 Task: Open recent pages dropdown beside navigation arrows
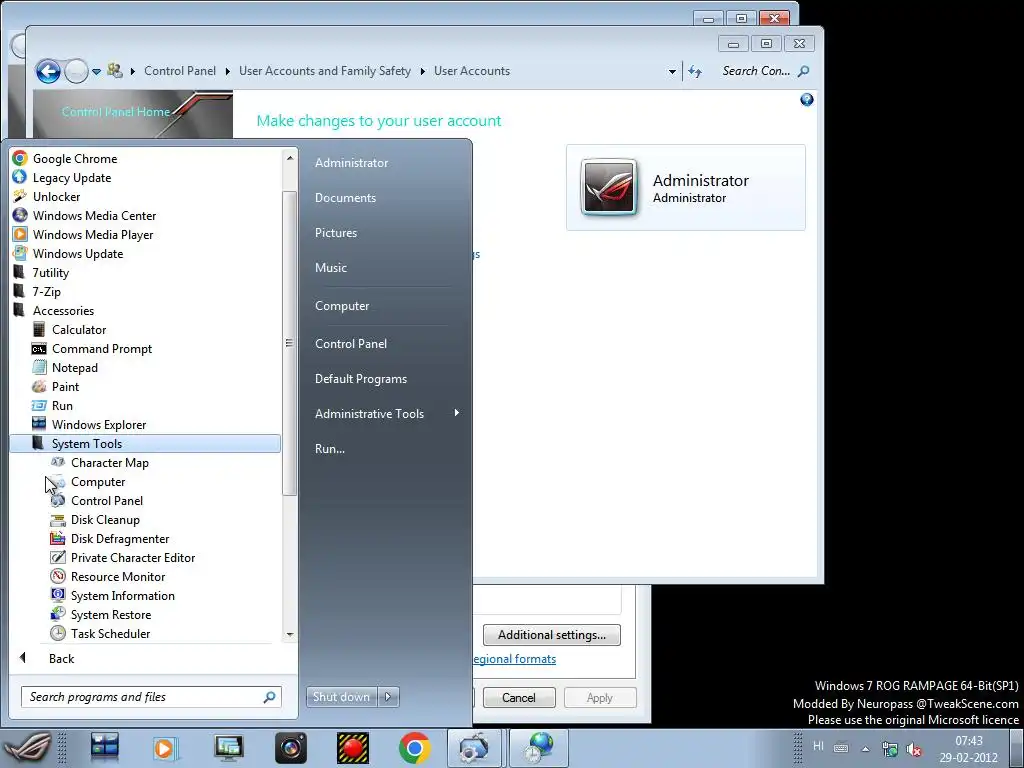96,72
